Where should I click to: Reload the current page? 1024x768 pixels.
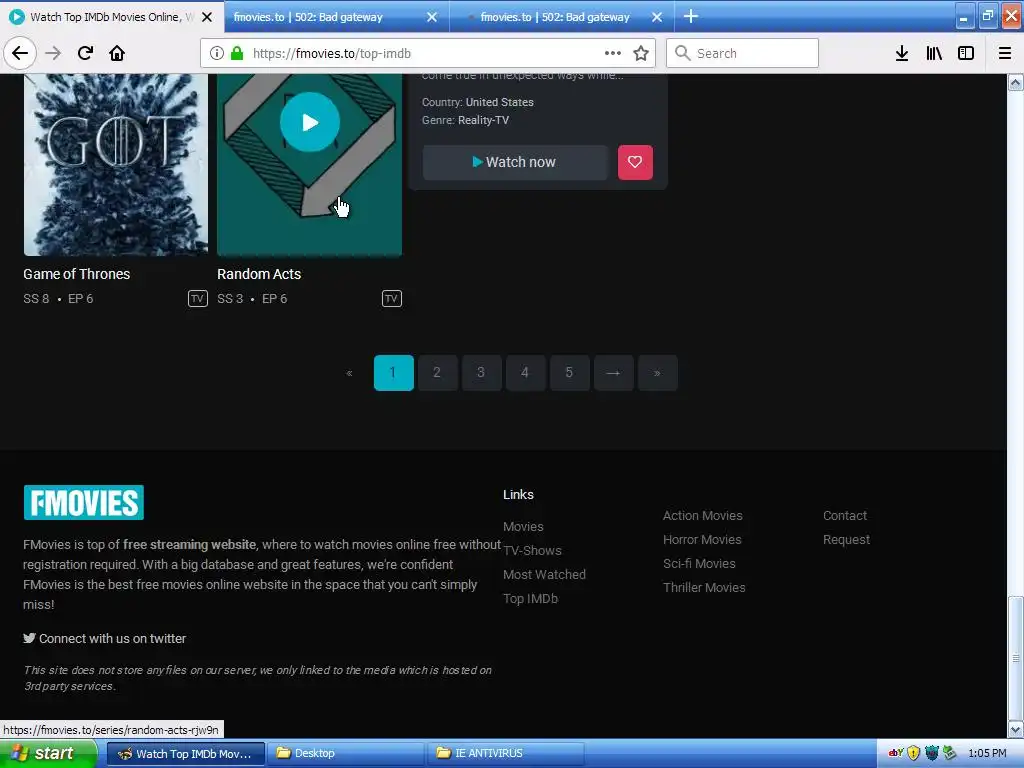tap(85, 53)
